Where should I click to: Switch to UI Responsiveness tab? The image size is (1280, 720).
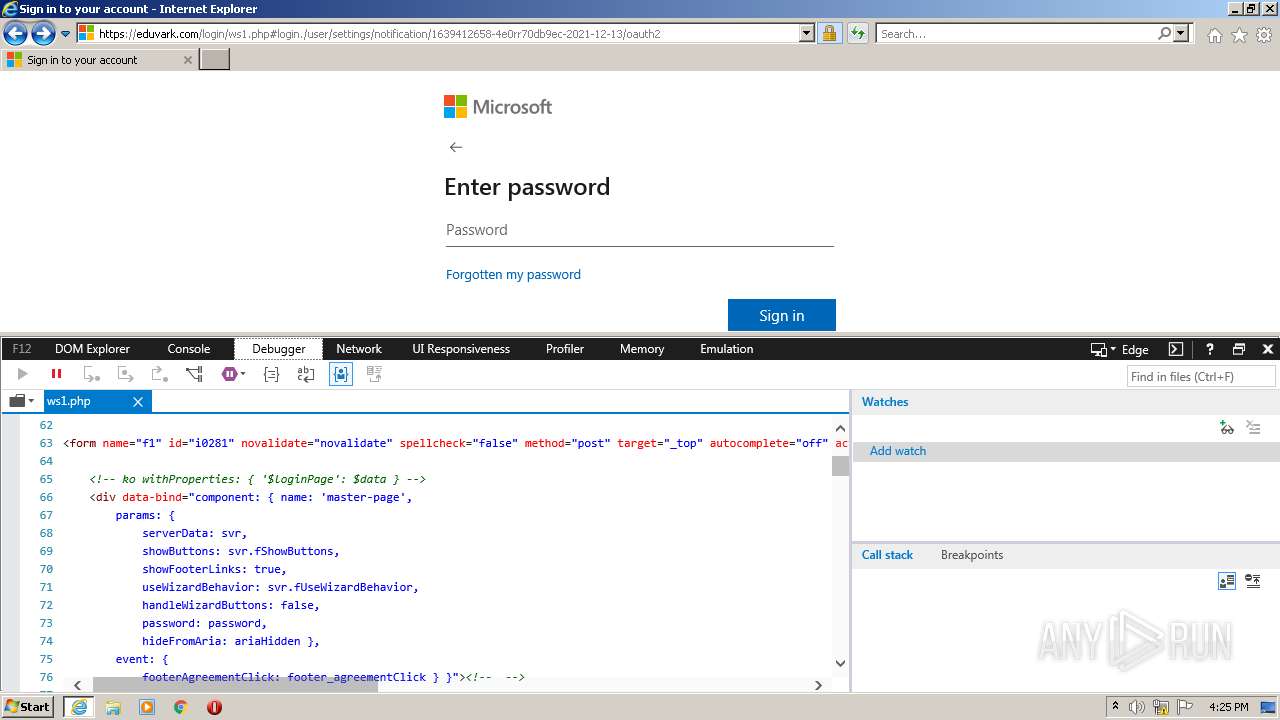pos(461,349)
